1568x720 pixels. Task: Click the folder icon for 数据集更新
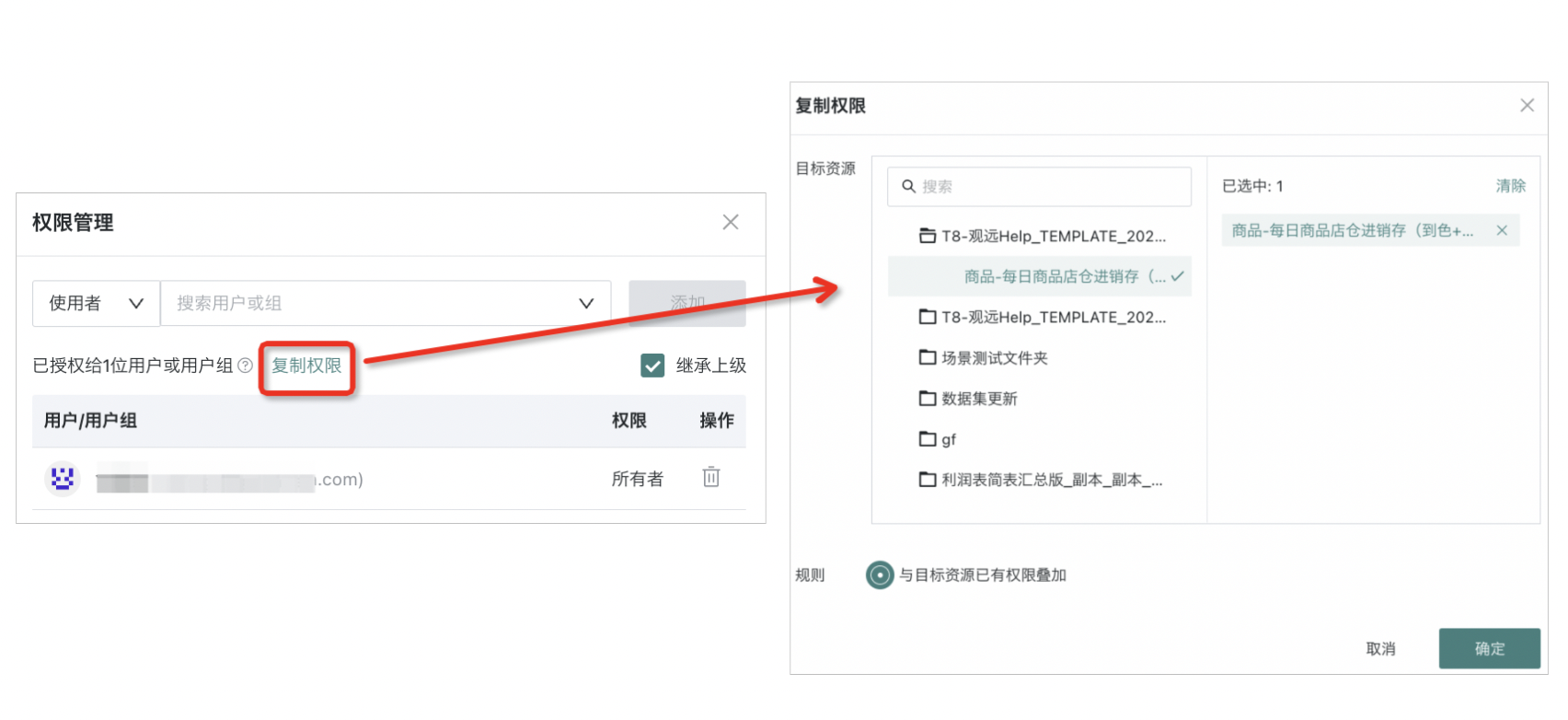[928, 399]
